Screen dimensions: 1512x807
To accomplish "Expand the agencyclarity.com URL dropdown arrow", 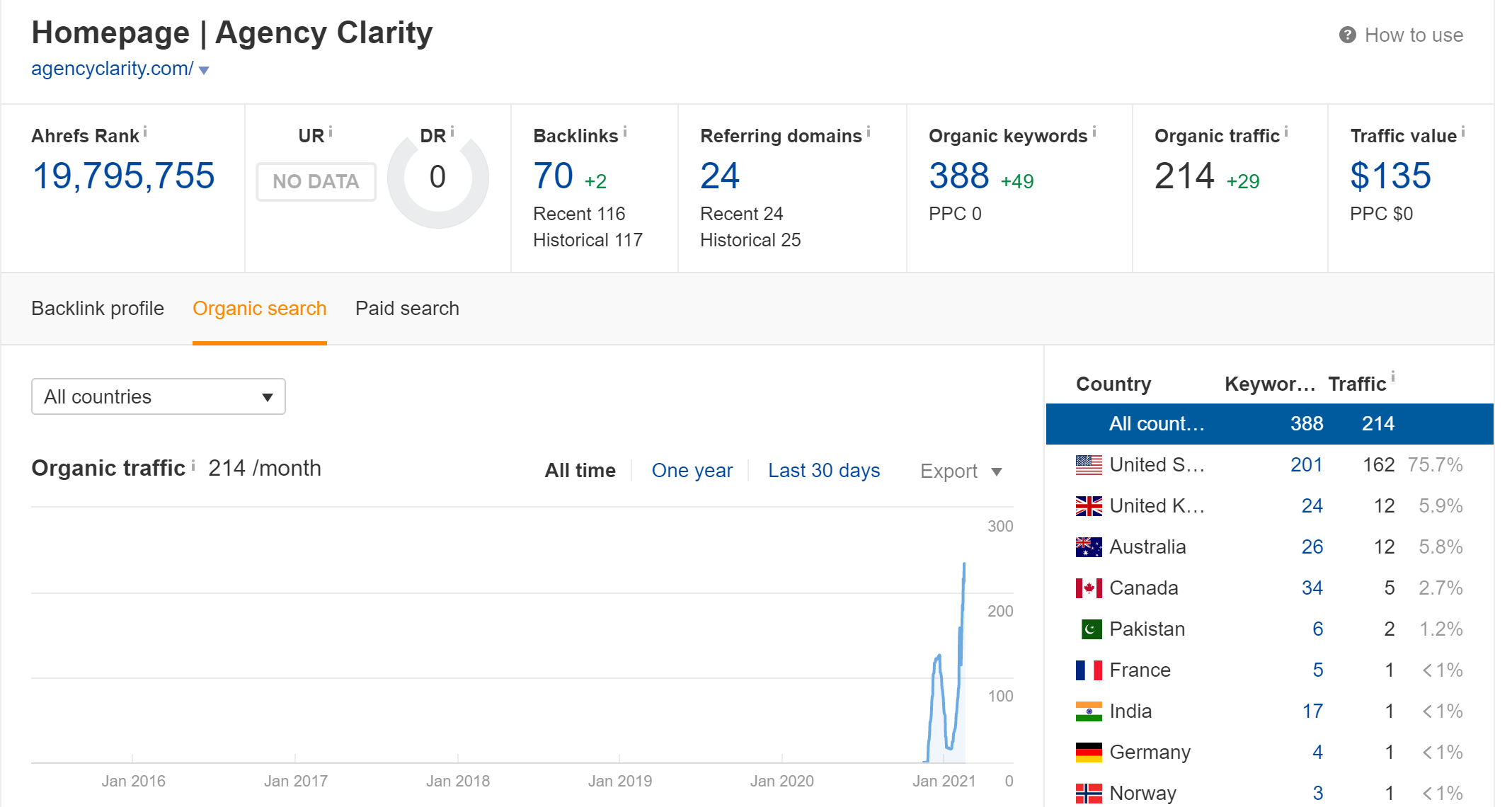I will coord(204,70).
